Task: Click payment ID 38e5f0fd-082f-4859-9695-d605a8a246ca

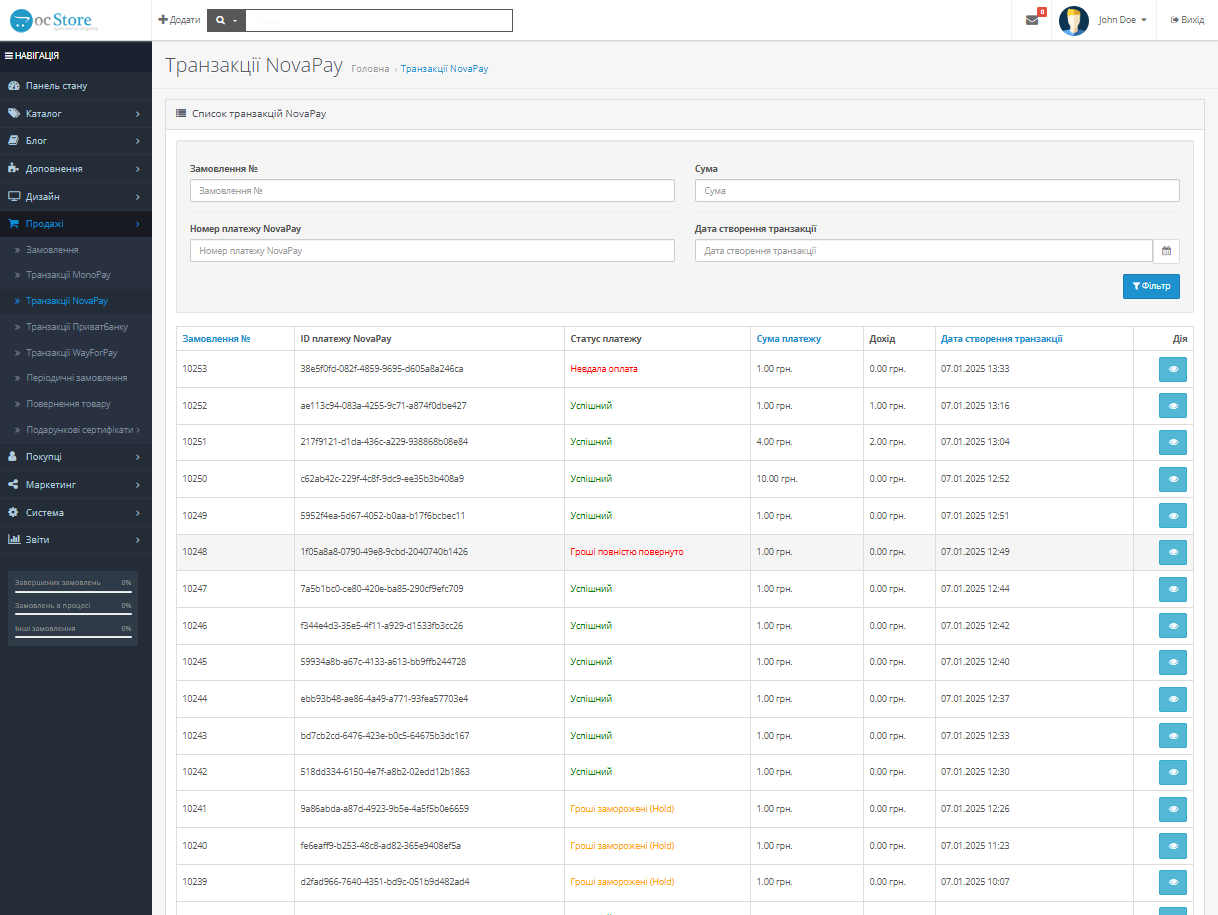Action: coord(382,369)
